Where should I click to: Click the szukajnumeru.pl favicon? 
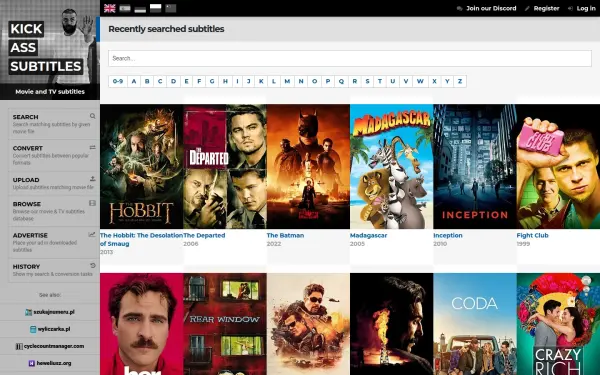(28, 312)
